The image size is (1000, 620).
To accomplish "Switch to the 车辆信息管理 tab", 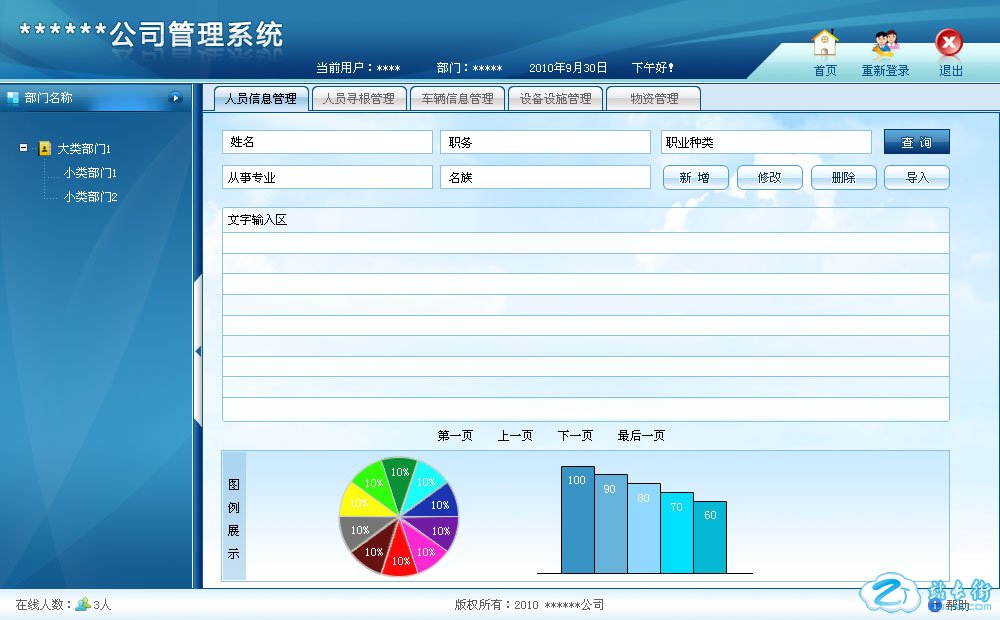I will click(457, 99).
